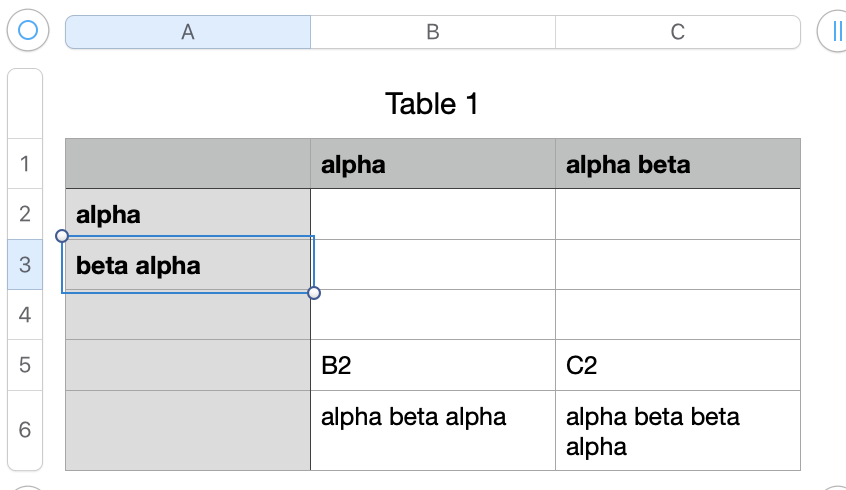Click the cell containing "C2"

pyautogui.click(x=678, y=365)
